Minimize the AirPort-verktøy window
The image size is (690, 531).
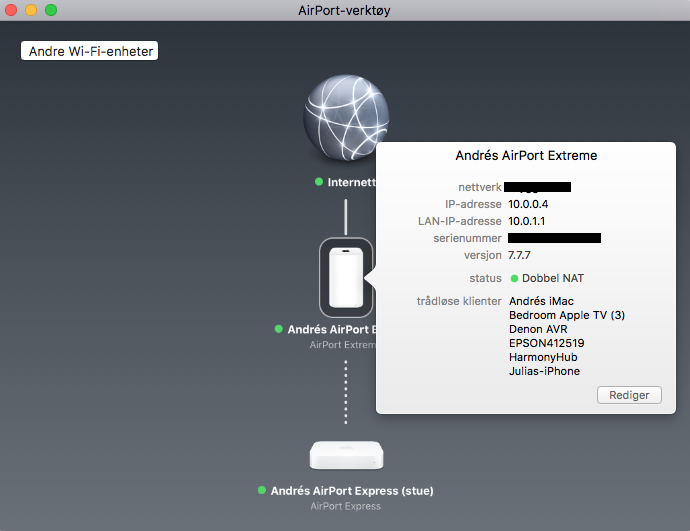31,10
